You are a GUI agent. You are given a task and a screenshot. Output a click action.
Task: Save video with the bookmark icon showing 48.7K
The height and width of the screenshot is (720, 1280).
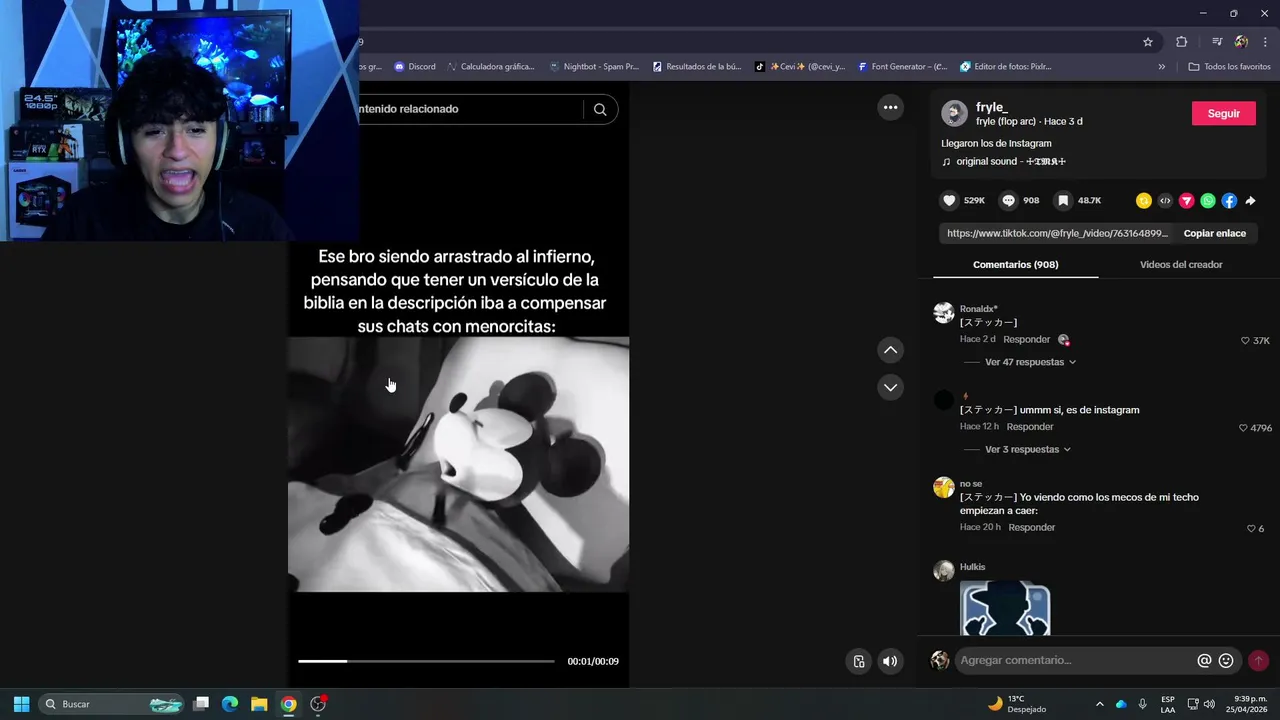1063,201
